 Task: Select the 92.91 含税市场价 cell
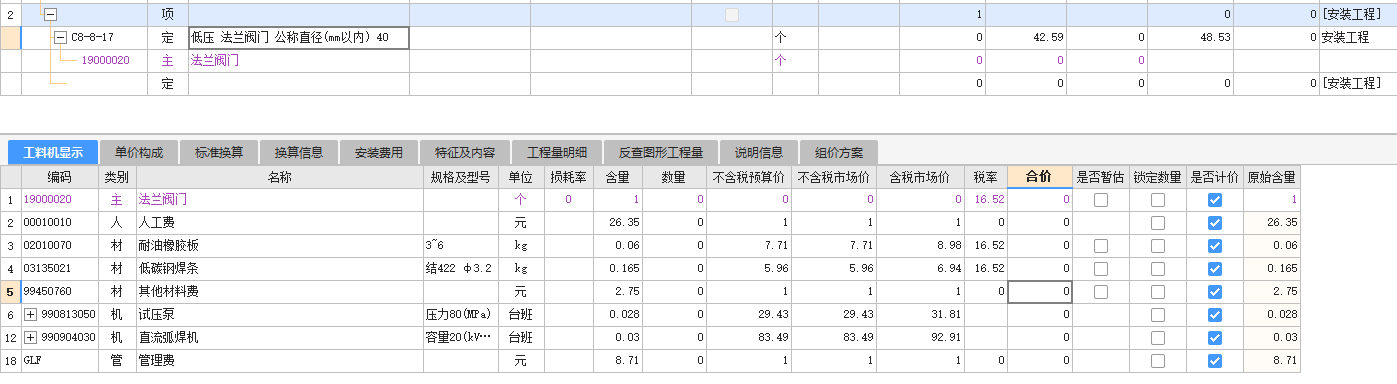point(920,338)
